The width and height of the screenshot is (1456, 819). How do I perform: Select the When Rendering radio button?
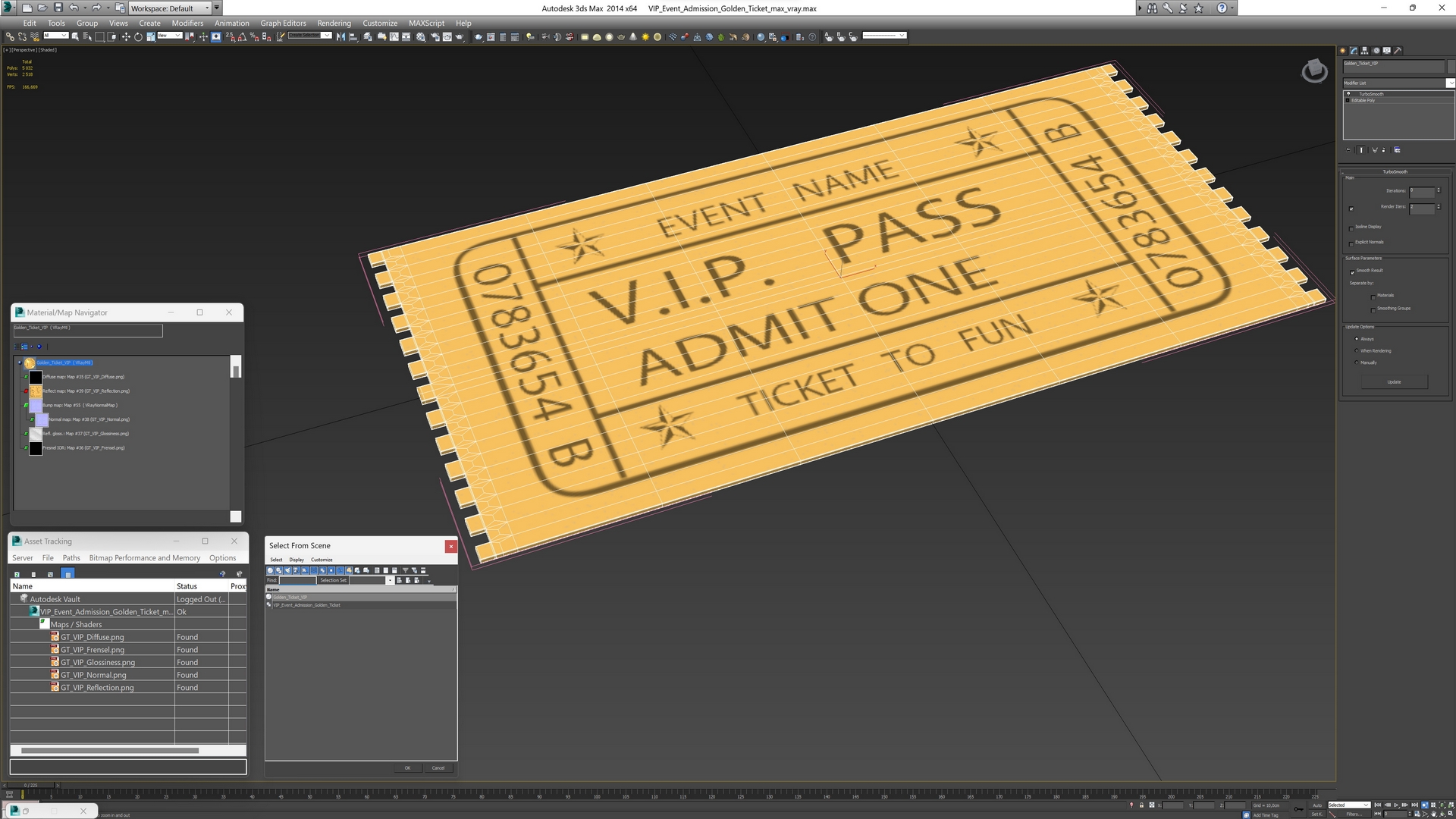coord(1357,351)
